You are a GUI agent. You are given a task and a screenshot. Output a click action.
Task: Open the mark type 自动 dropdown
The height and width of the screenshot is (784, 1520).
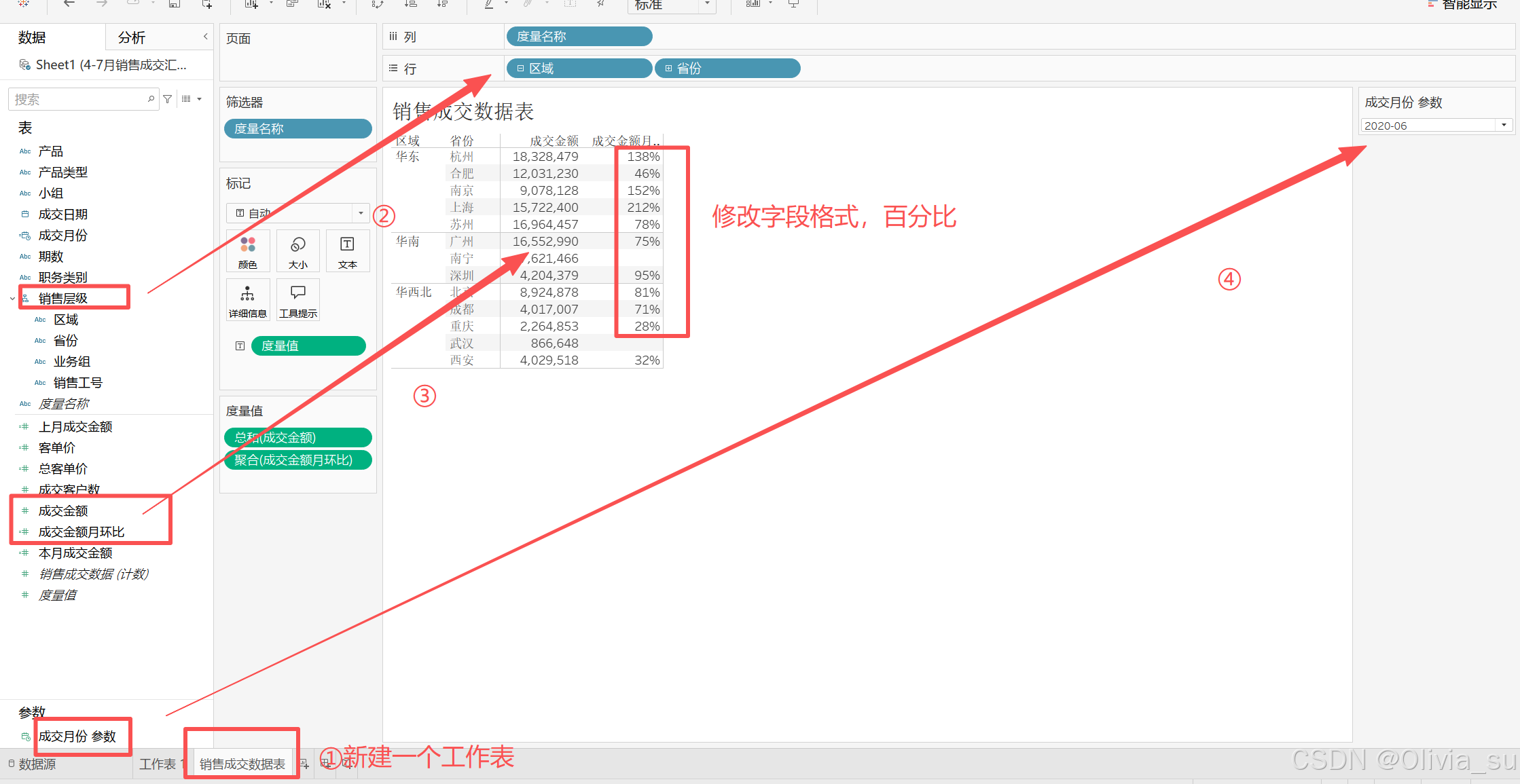click(361, 213)
